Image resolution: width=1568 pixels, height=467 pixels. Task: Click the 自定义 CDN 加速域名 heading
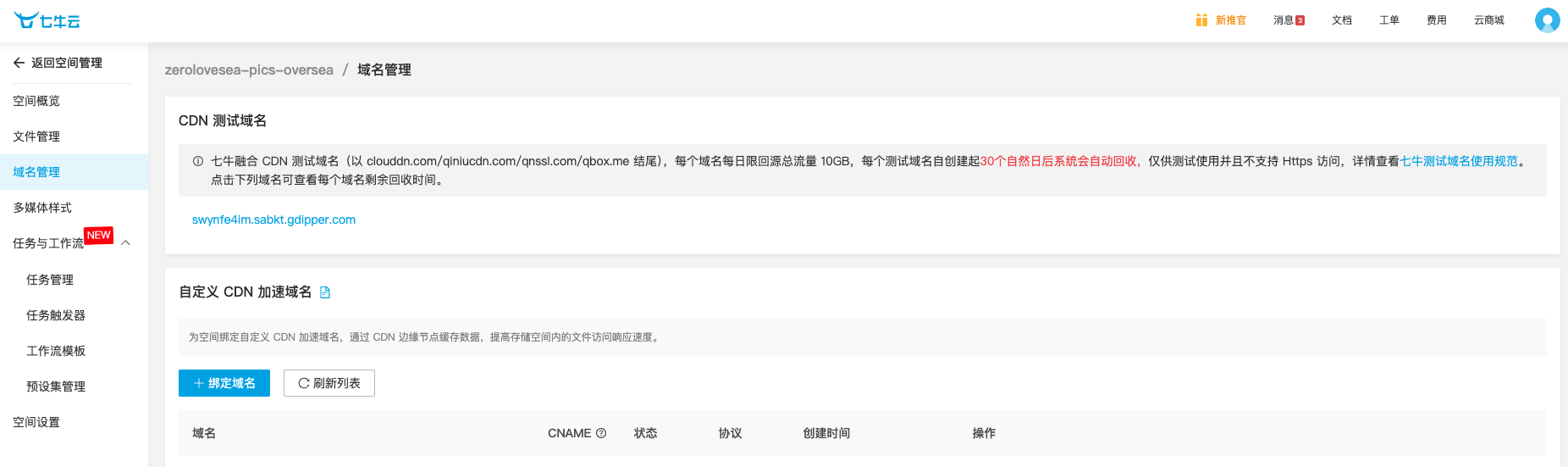pyautogui.click(x=245, y=292)
